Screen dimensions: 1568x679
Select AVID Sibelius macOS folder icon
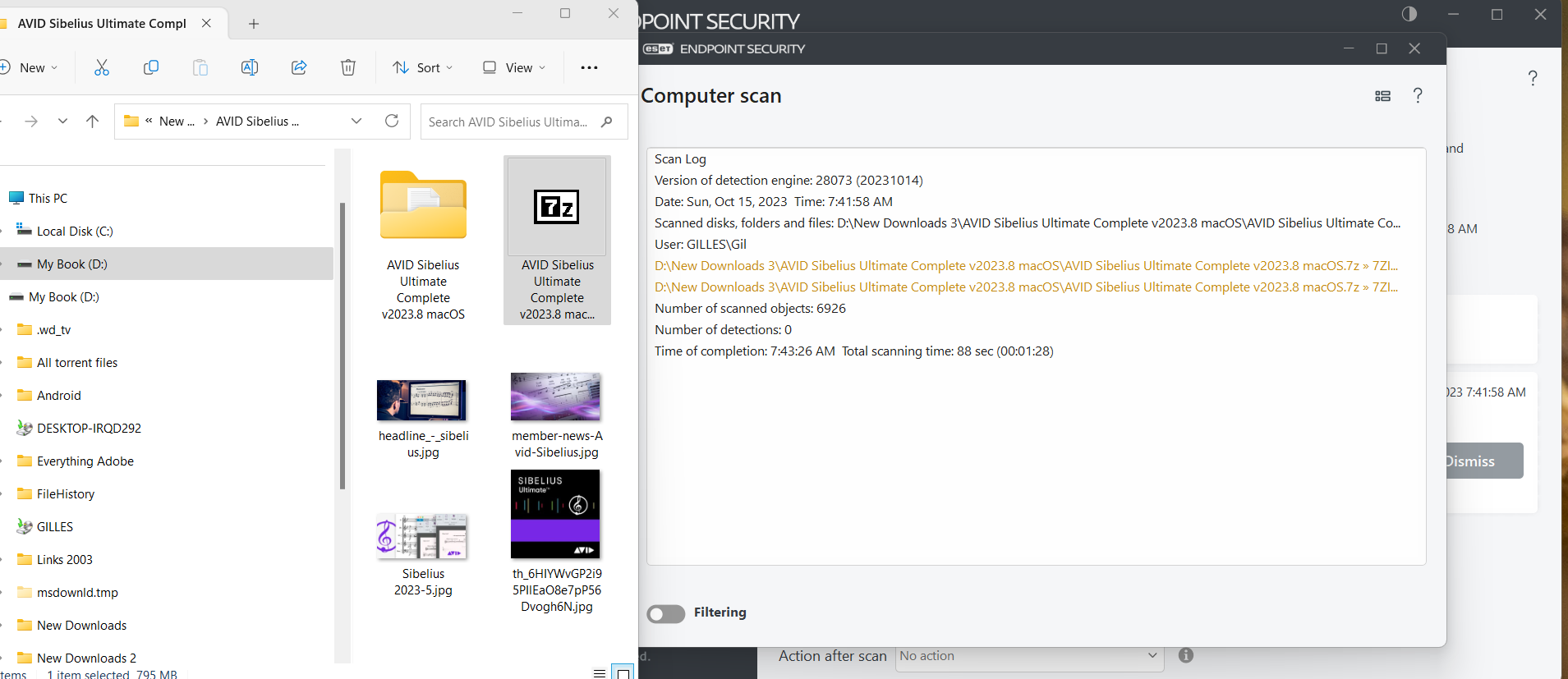pos(423,205)
